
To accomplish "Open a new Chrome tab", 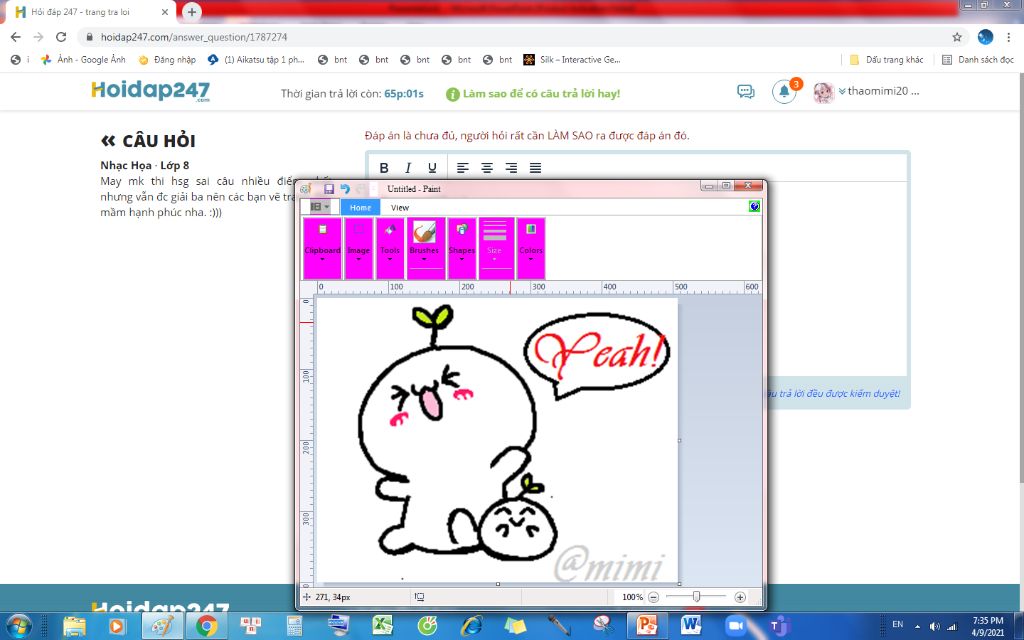I will click(x=191, y=12).
